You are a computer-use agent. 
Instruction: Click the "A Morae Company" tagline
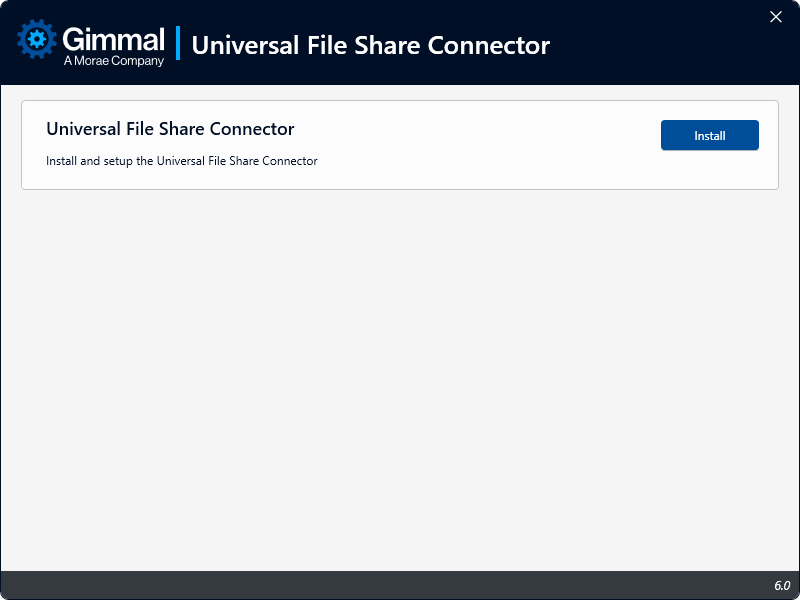click(113, 61)
